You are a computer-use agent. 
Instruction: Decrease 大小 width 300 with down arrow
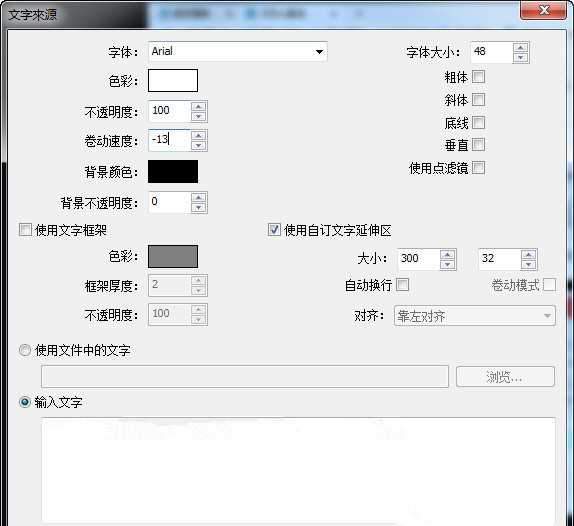point(448,265)
